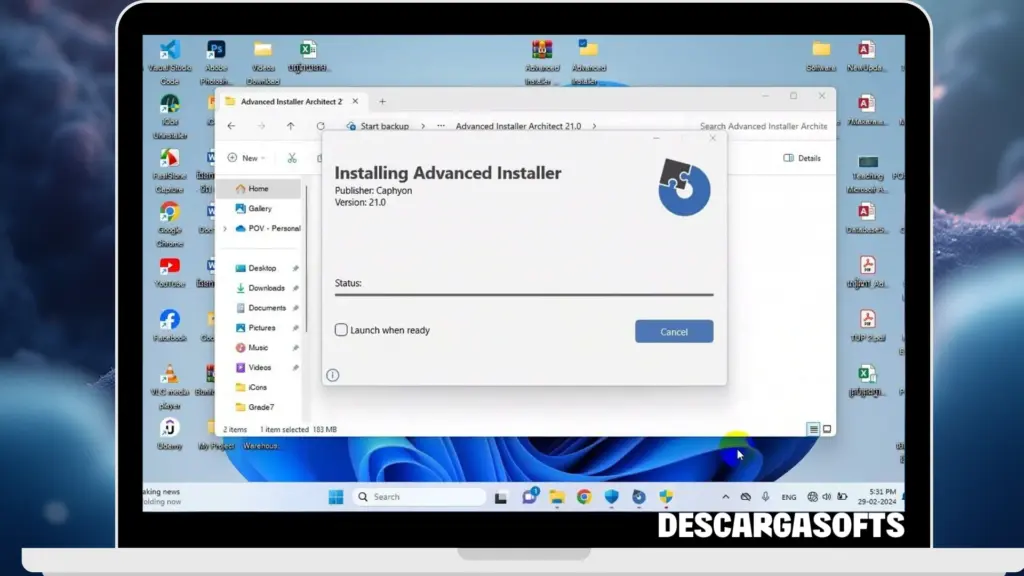Launch Google Chrome from the taskbar
Viewport: 1024px width, 576px height.
(x=583, y=496)
